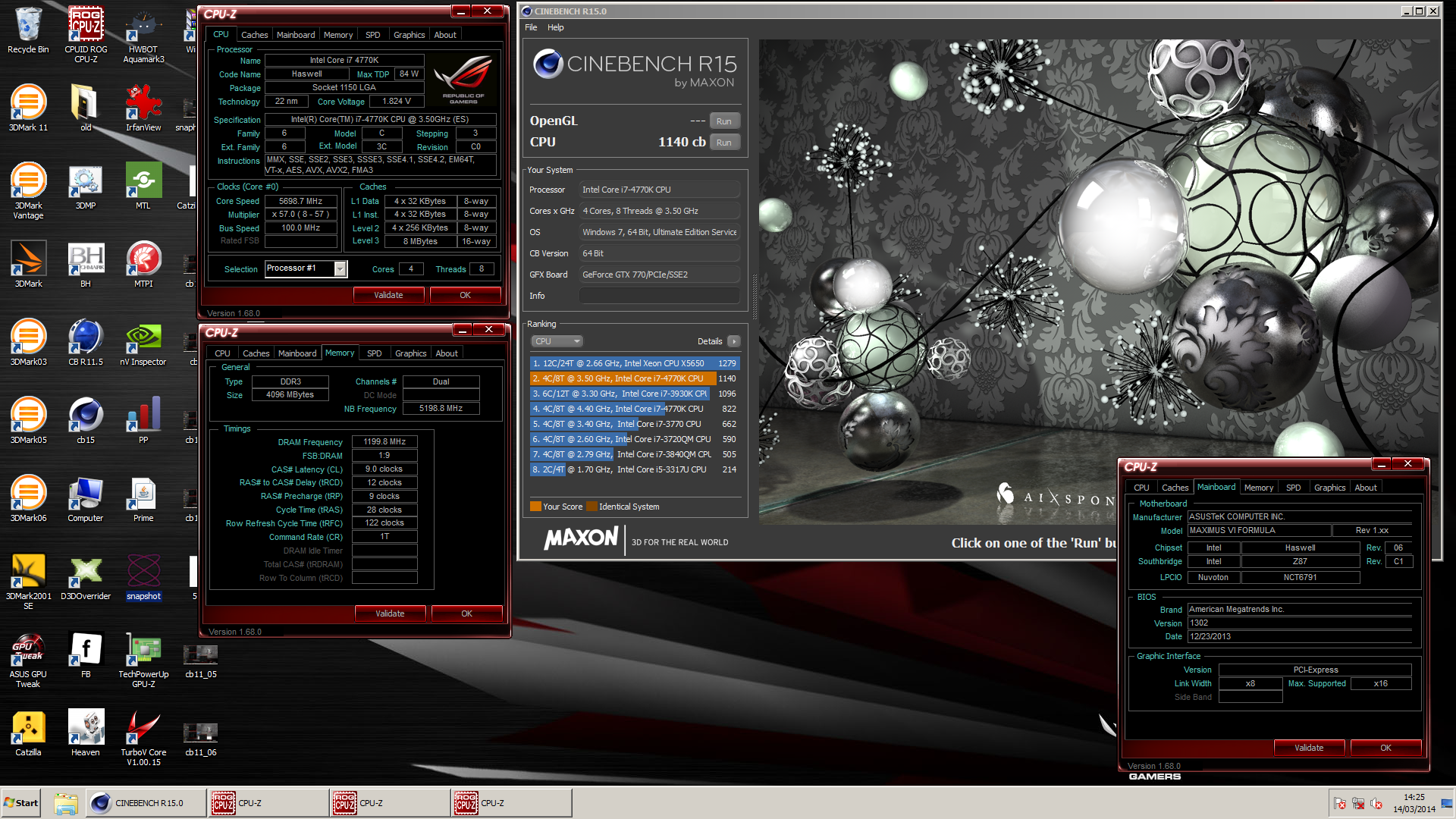Open File menu in Cinebench
This screenshot has height=819, width=1456.
531,27
